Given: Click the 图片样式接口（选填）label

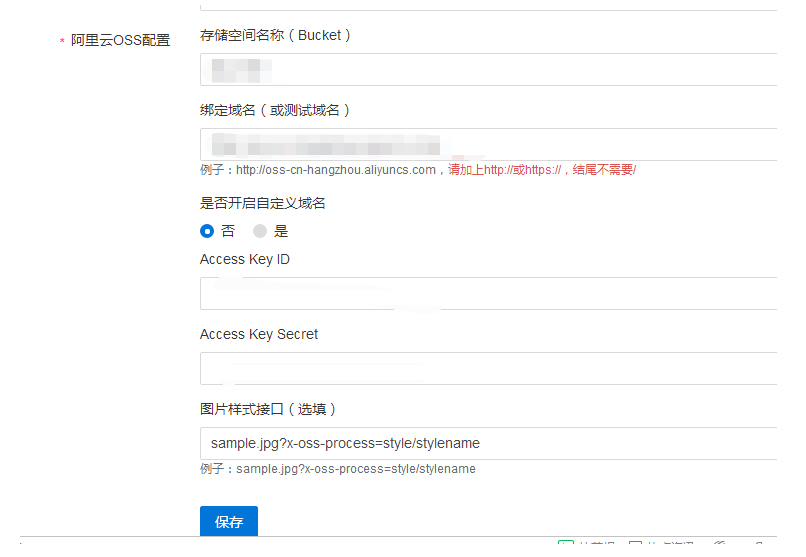Looking at the screenshot, I should tap(268, 409).
